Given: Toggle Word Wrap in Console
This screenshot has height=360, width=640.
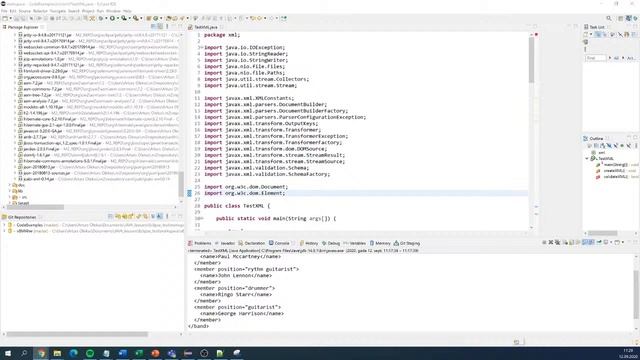Looking at the screenshot, I should [578, 242].
